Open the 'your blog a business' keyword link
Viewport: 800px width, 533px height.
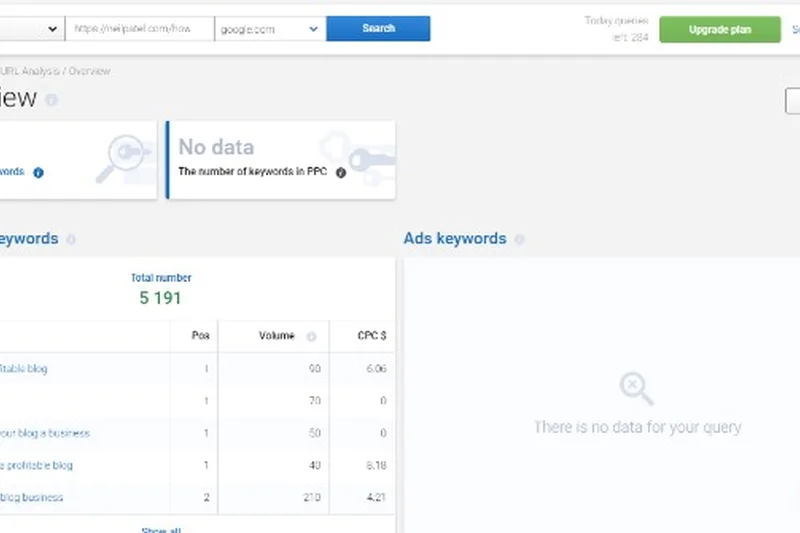[x=45, y=433]
